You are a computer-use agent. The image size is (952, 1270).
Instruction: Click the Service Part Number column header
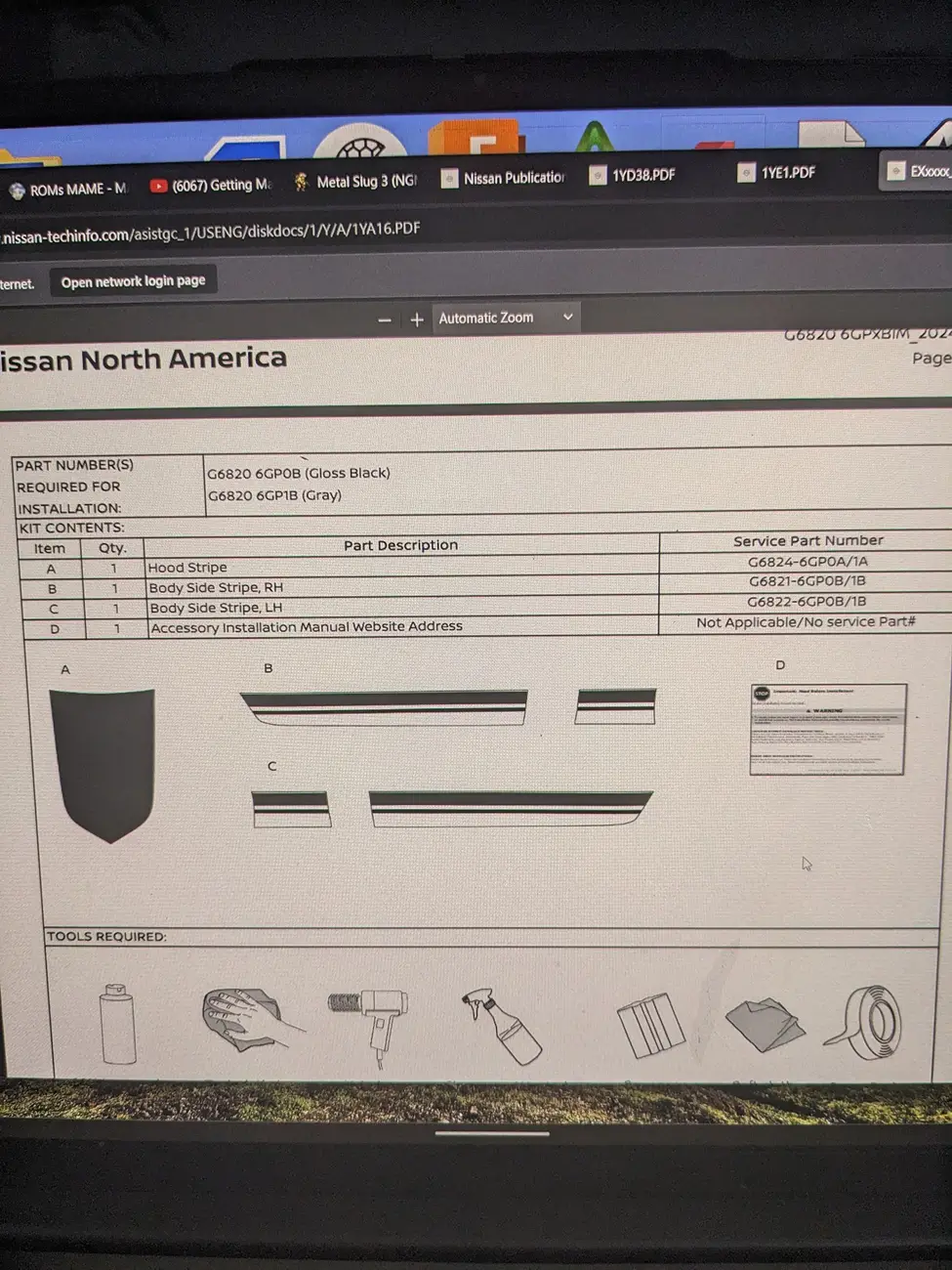point(808,540)
